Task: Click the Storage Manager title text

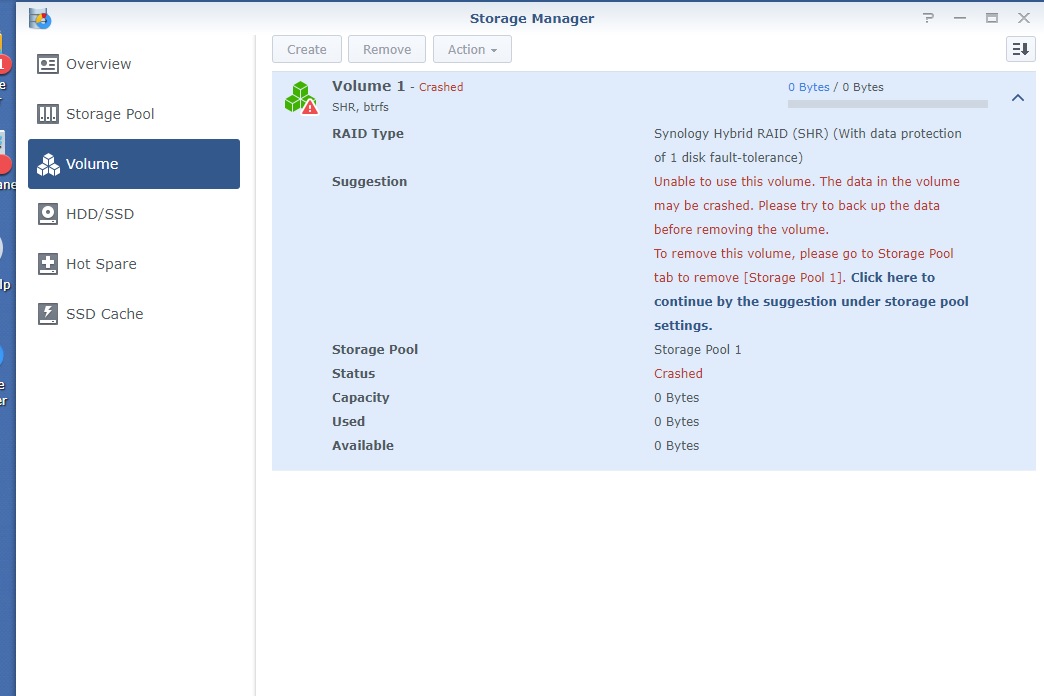Action: tap(532, 19)
